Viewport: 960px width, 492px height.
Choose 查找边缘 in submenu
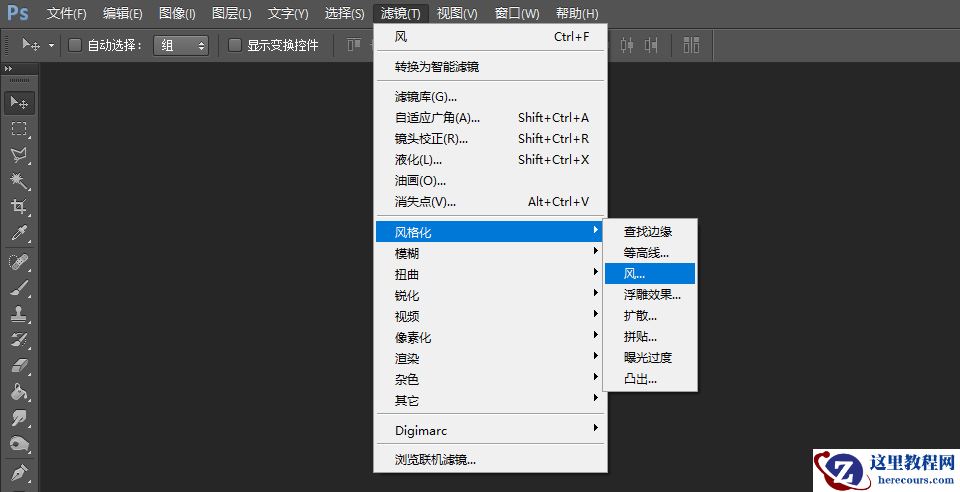[x=650, y=231]
